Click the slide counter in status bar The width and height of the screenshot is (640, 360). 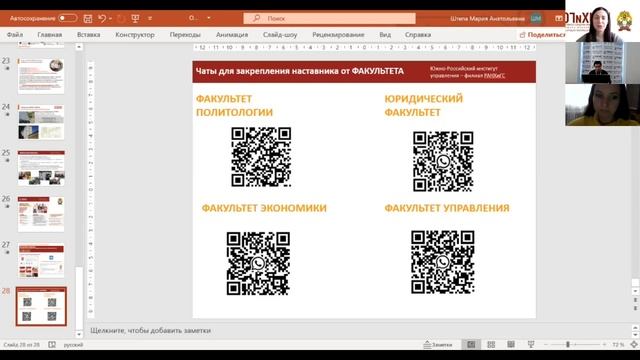(x=22, y=345)
